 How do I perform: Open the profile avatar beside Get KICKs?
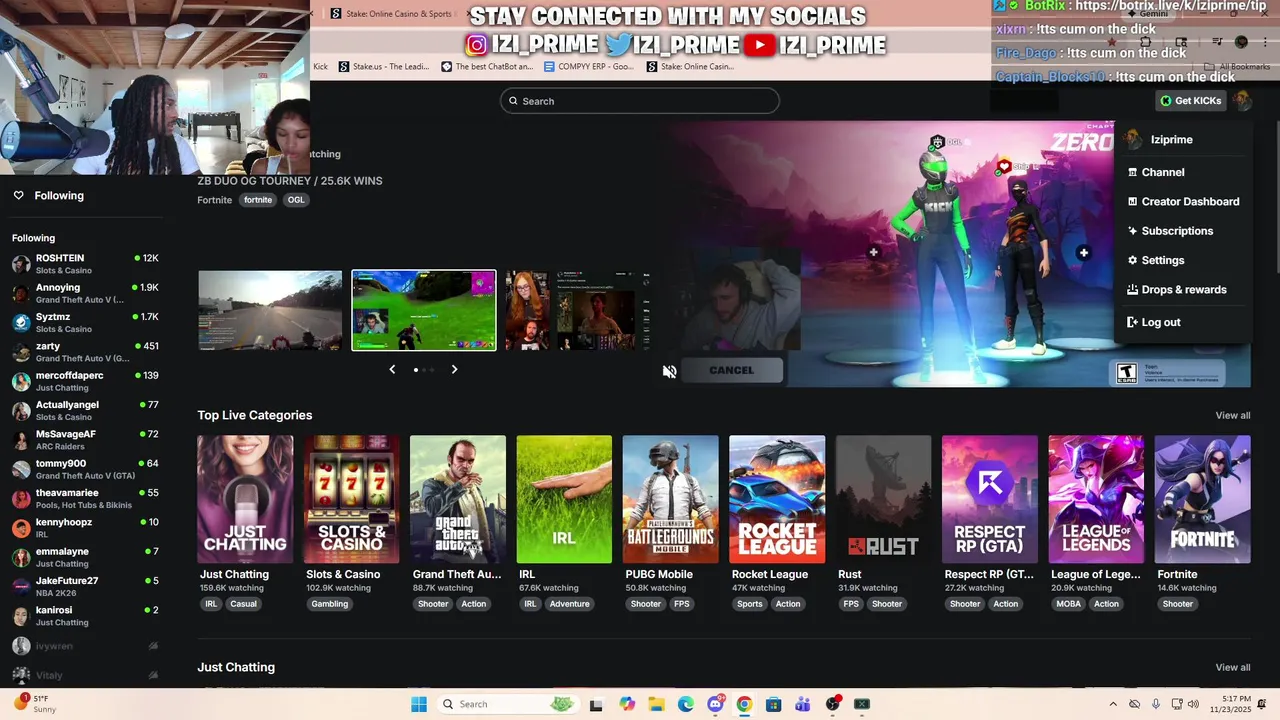coord(1242,100)
